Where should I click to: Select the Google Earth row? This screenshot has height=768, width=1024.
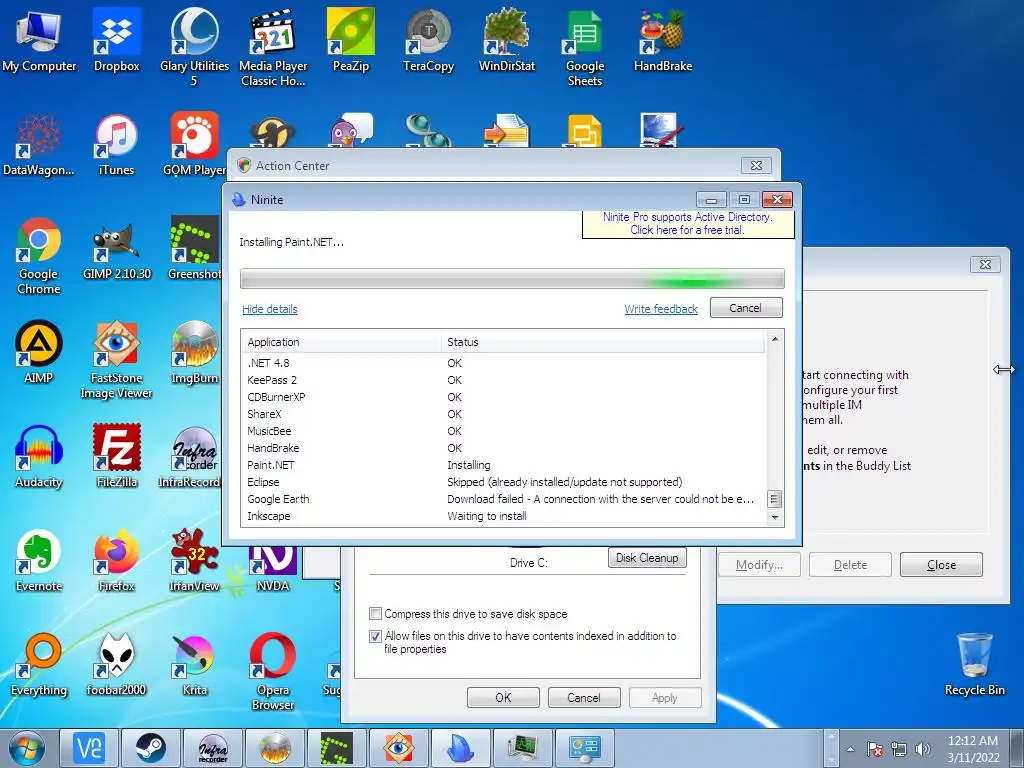[x=503, y=499]
